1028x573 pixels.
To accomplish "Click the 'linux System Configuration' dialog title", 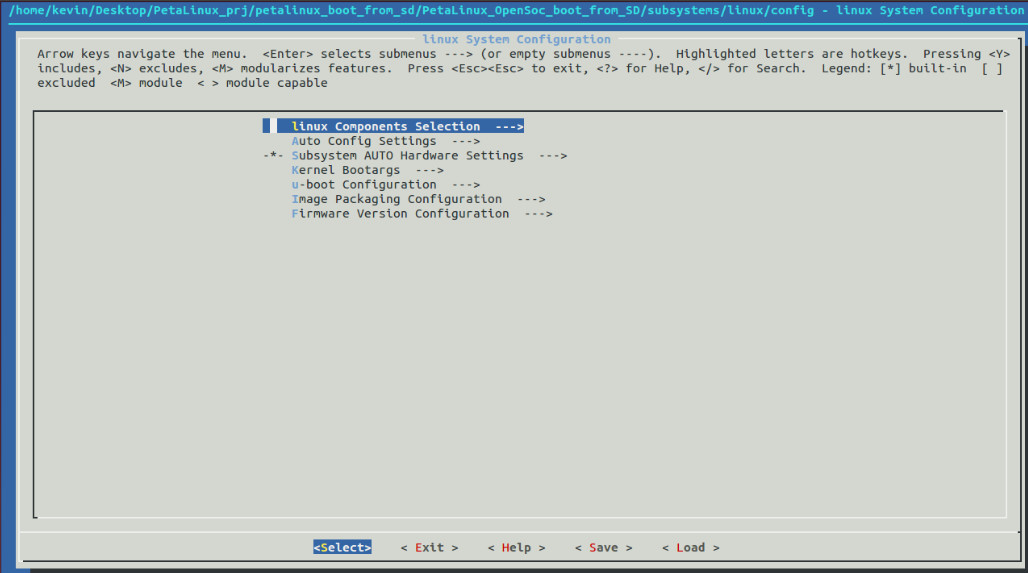I will [517, 39].
